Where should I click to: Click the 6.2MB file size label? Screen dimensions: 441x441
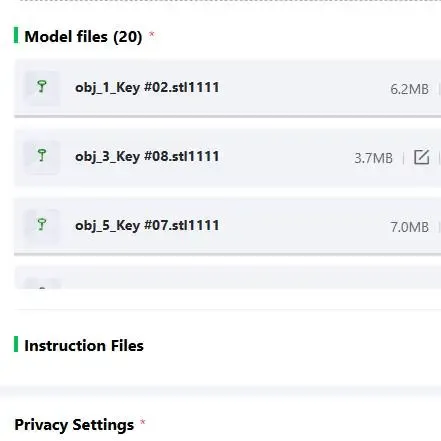409,89
